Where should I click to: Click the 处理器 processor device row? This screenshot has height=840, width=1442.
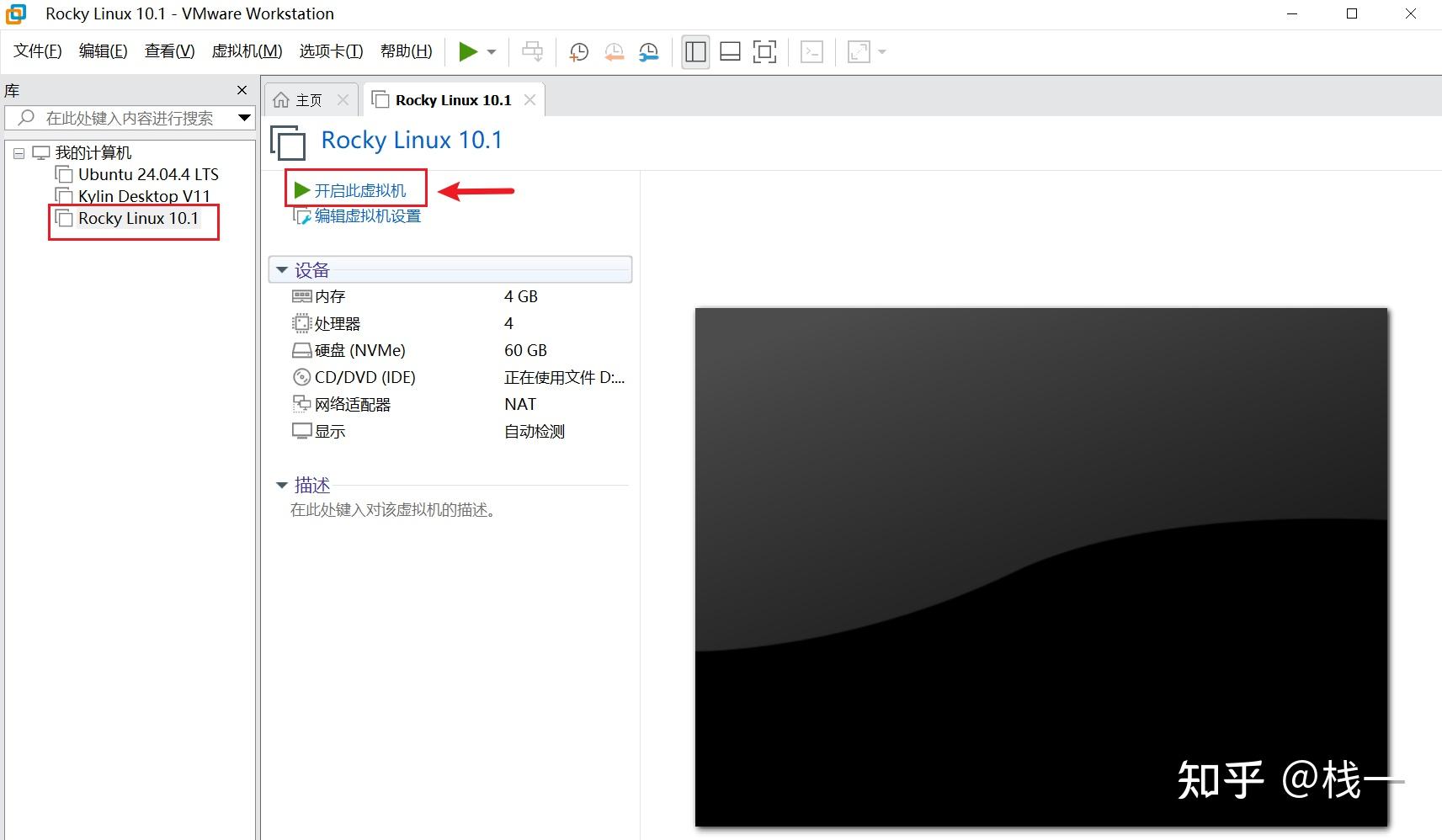pos(450,323)
